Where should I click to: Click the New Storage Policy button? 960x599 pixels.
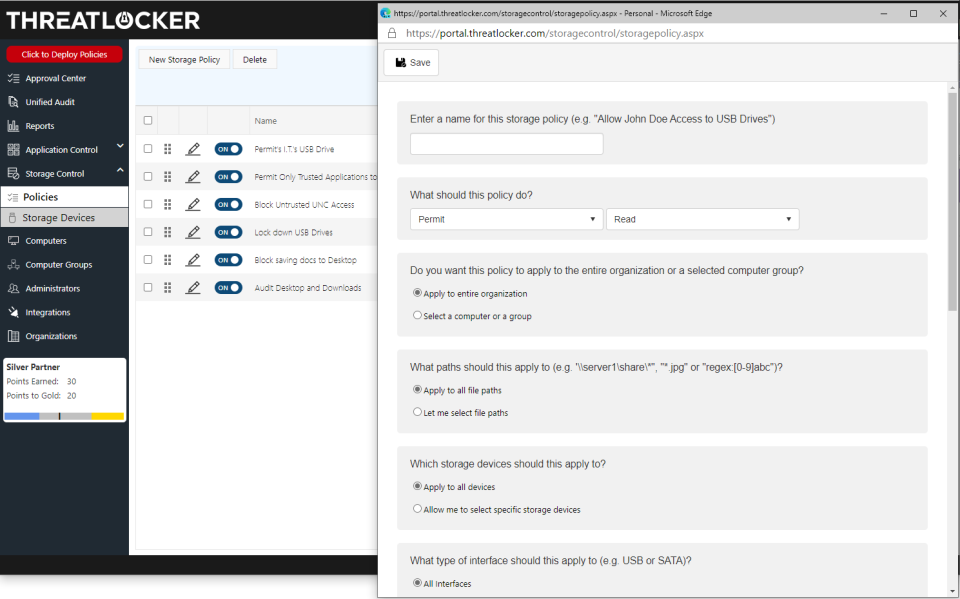point(184,59)
